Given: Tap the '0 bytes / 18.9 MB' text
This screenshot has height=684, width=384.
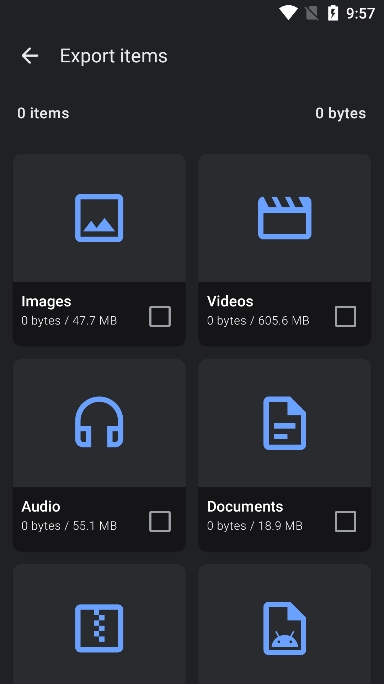Looking at the screenshot, I should [x=254, y=526].
